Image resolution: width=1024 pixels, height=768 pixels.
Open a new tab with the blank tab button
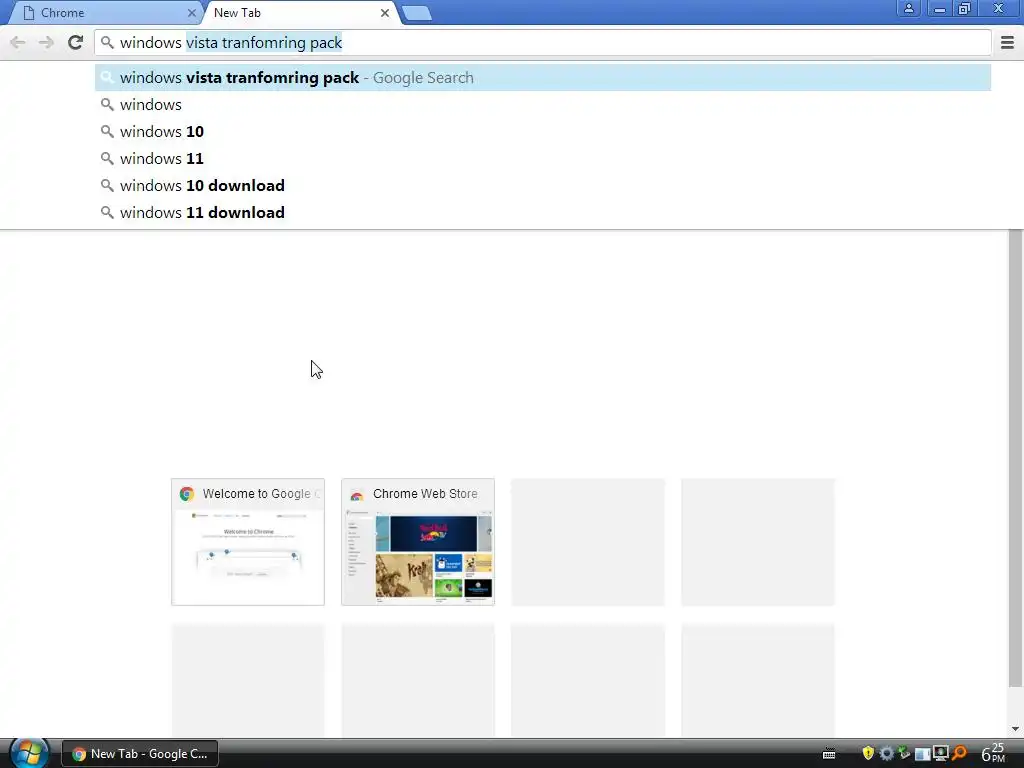[x=417, y=13]
